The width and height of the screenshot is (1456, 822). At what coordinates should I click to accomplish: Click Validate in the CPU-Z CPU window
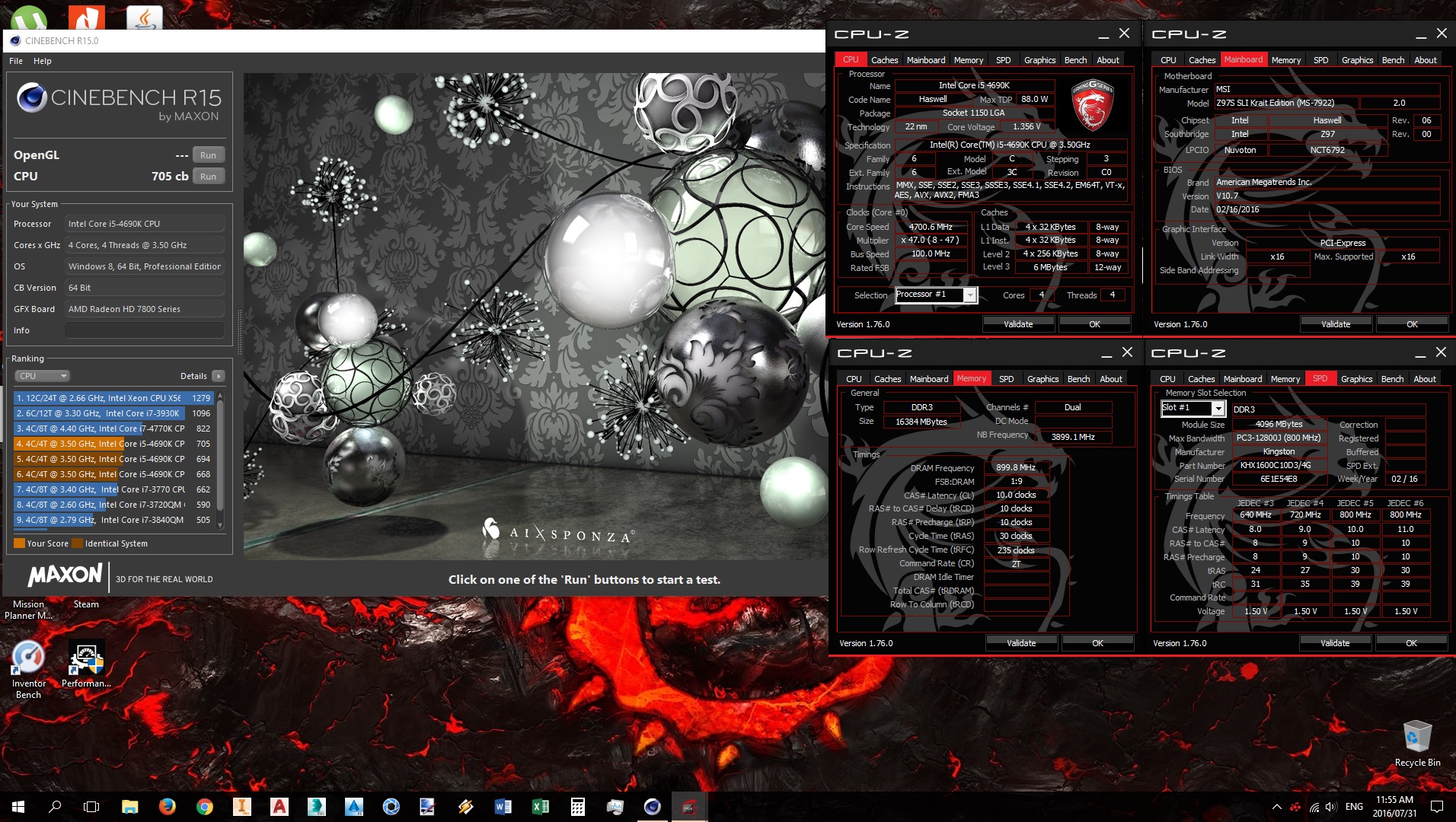(x=1018, y=324)
